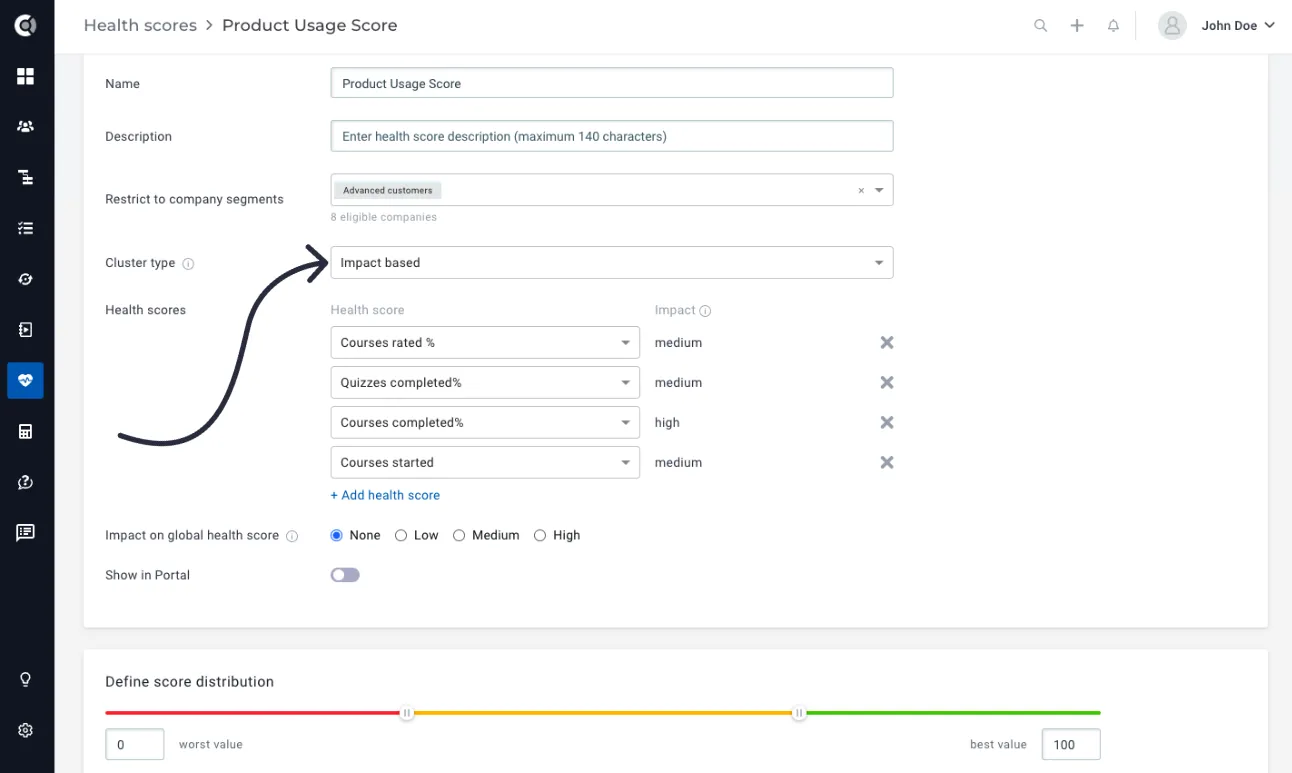Image resolution: width=1292 pixels, height=773 pixels.
Task: Open the people/customers sidebar icon
Action: point(25,127)
